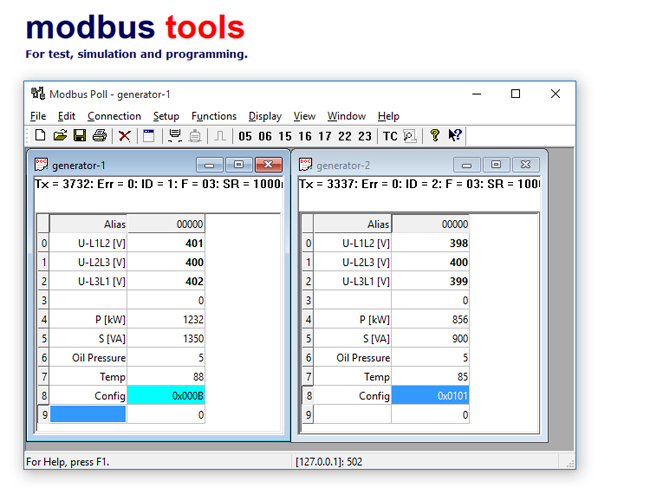This screenshot has width=650, height=488.
Task: Maximize the generator-2 child window
Action: click(x=496, y=165)
